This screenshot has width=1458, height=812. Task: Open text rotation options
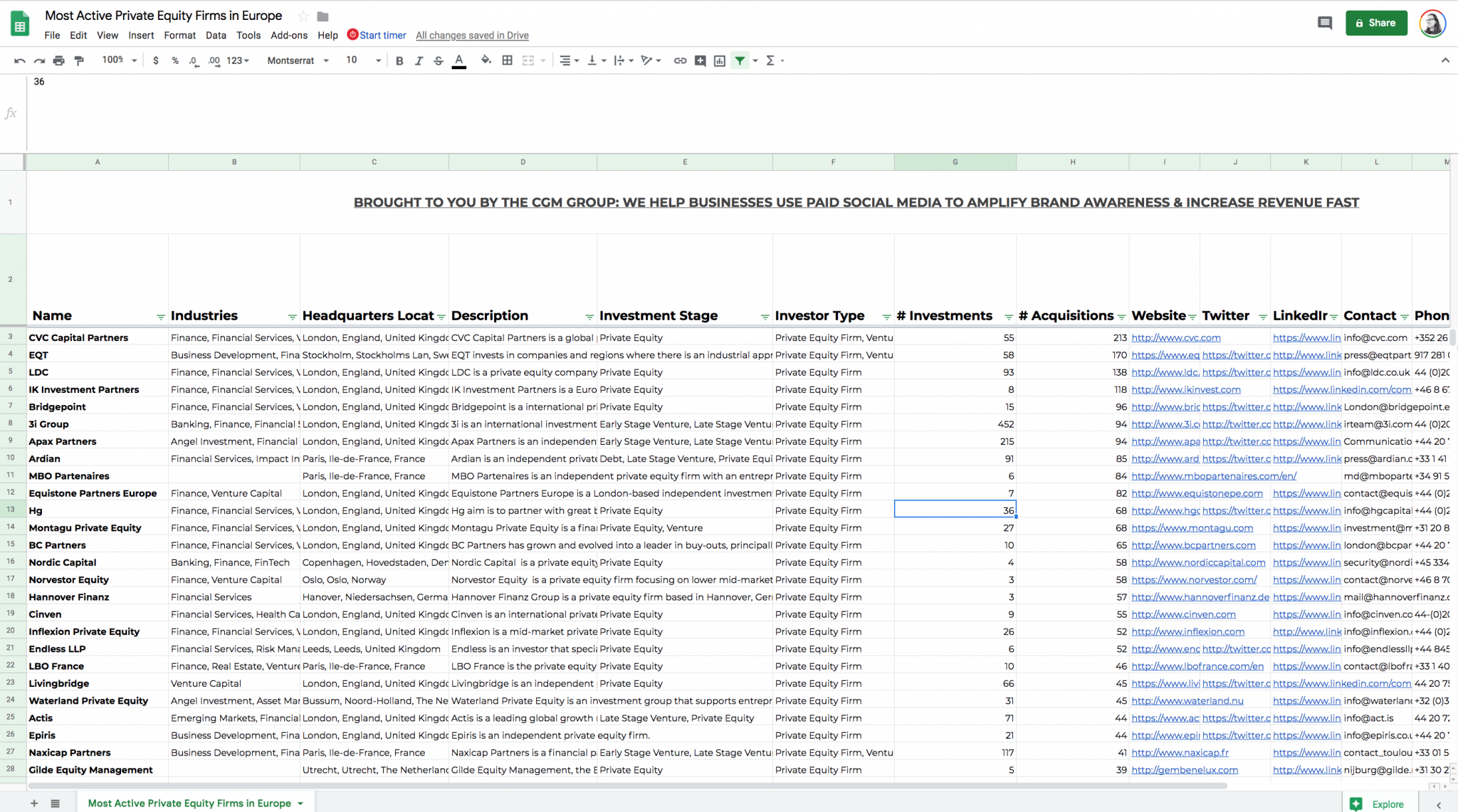point(651,60)
